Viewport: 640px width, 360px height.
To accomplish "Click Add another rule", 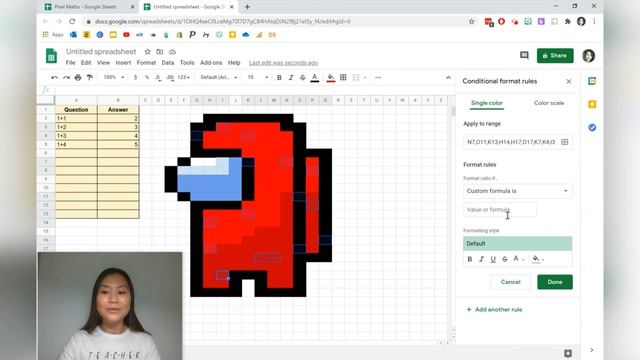I will [x=494, y=309].
